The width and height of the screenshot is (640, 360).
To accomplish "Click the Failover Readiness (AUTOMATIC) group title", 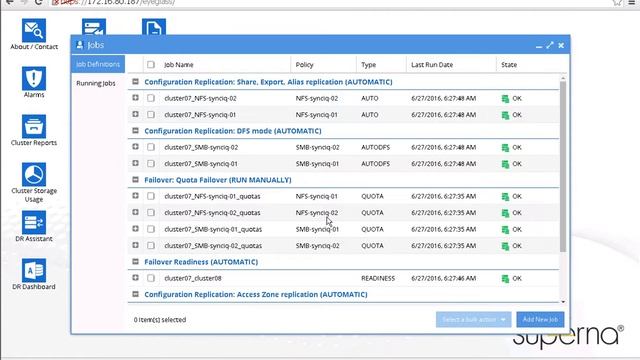I will click(201, 262).
